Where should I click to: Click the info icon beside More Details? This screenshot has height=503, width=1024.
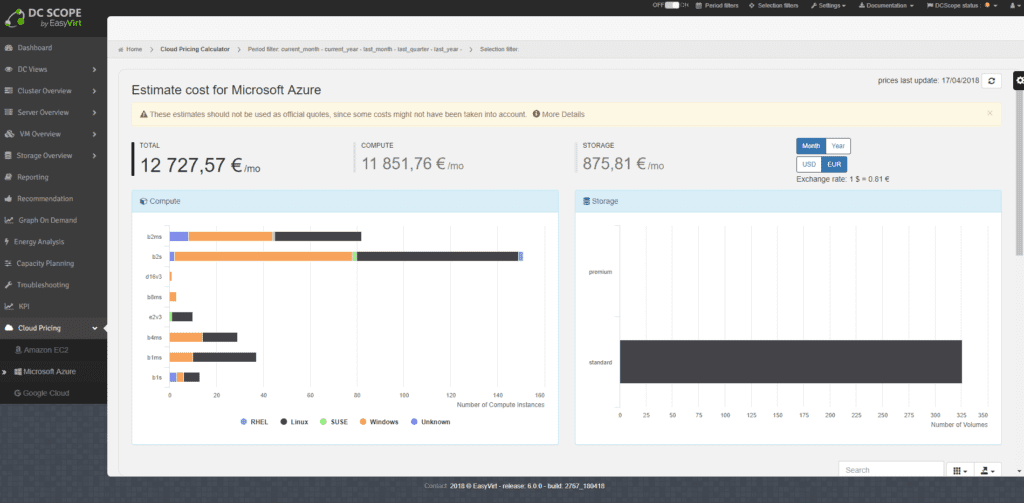(x=536, y=114)
